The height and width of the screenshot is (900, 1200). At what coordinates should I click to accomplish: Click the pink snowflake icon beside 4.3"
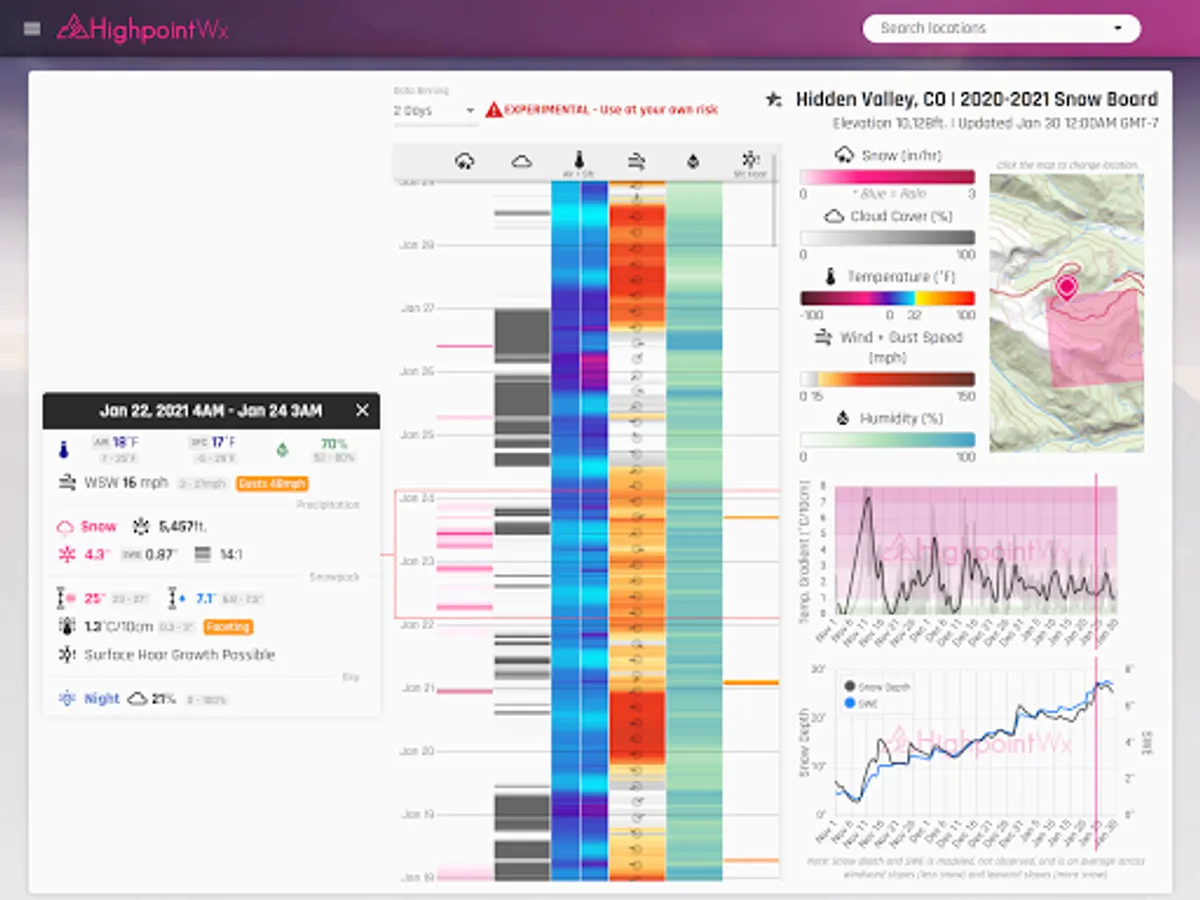66,554
